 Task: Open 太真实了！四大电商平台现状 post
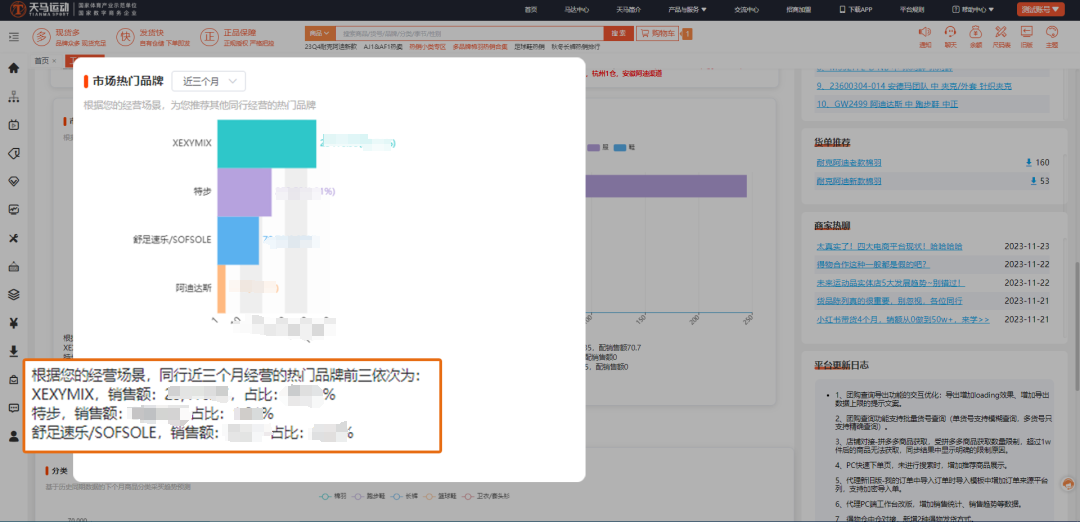[889, 246]
